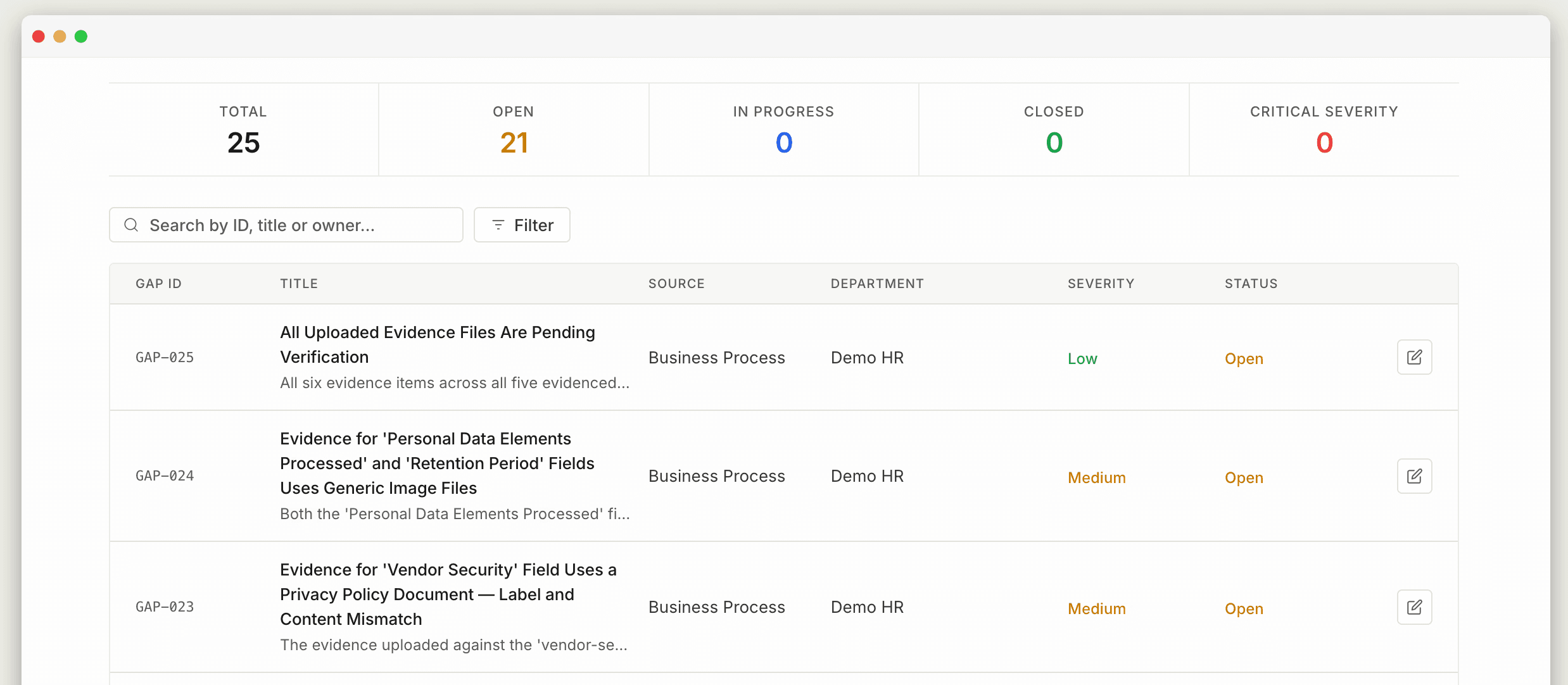Open 'All Uploaded Evidence Files Are Pending Verification' title
Image resolution: width=1568 pixels, height=685 pixels.
coord(438,344)
